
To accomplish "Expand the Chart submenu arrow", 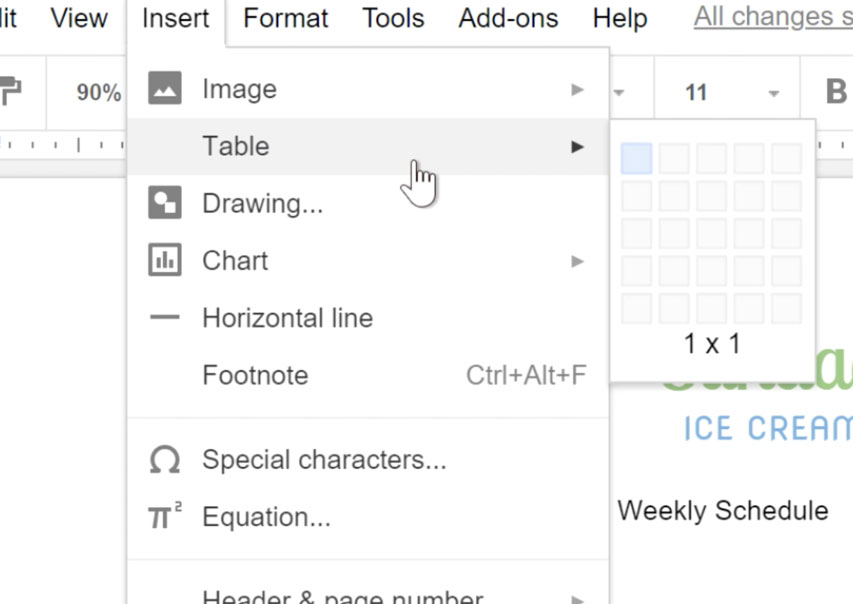I will [578, 260].
